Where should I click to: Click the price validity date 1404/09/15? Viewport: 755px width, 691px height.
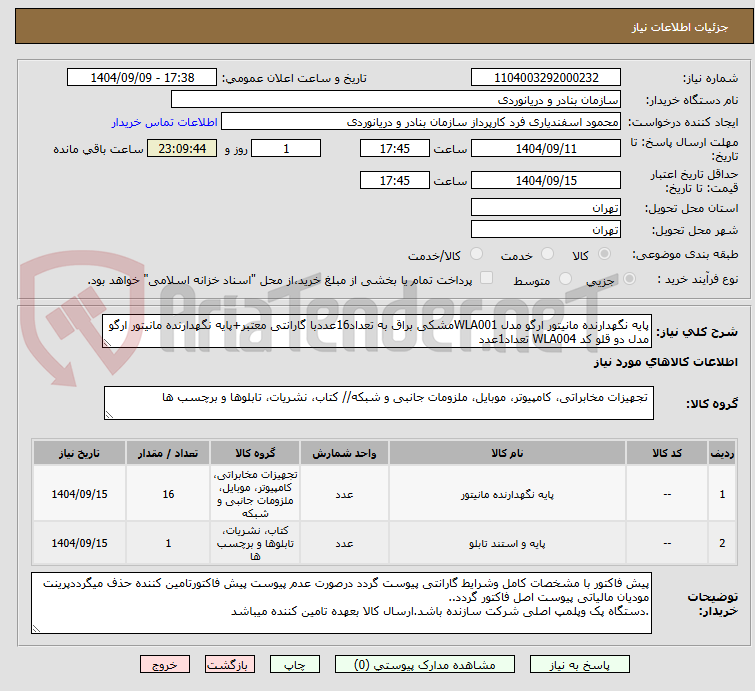pos(546,180)
